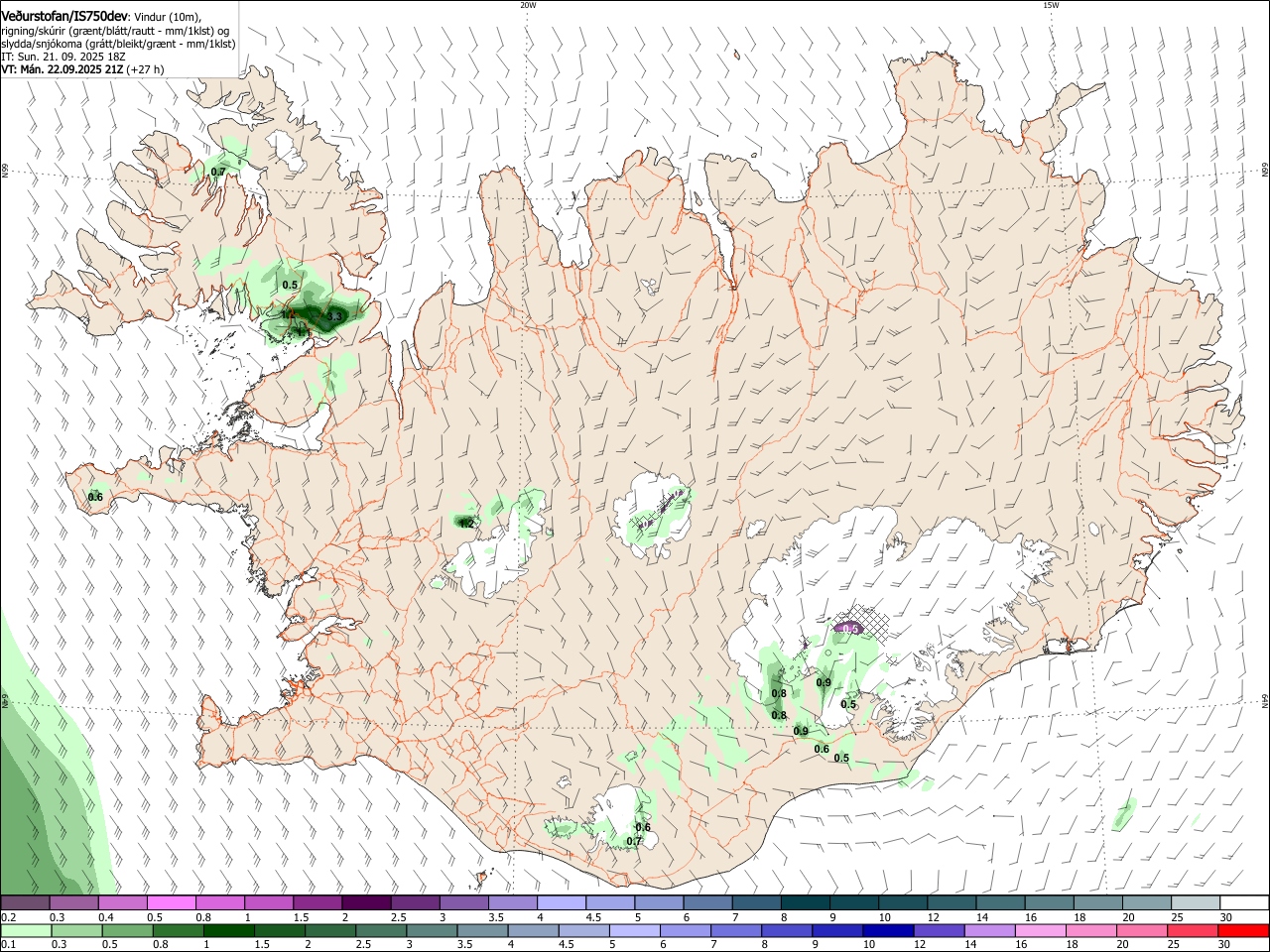Click the rain legend swatch between 14 and 16
Viewport: 1270px width, 952px height.
988,930
